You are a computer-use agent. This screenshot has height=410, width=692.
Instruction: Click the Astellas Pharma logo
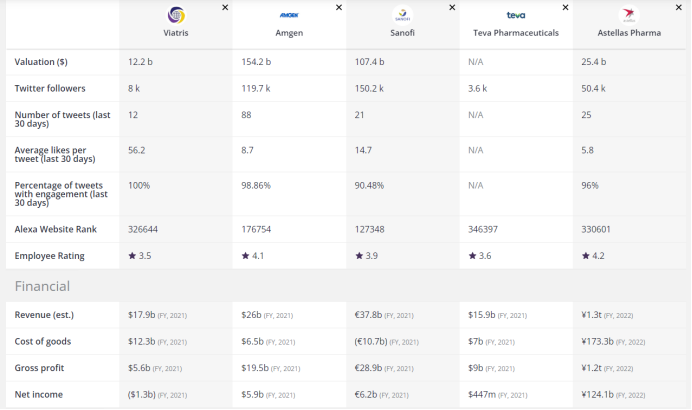click(629, 15)
